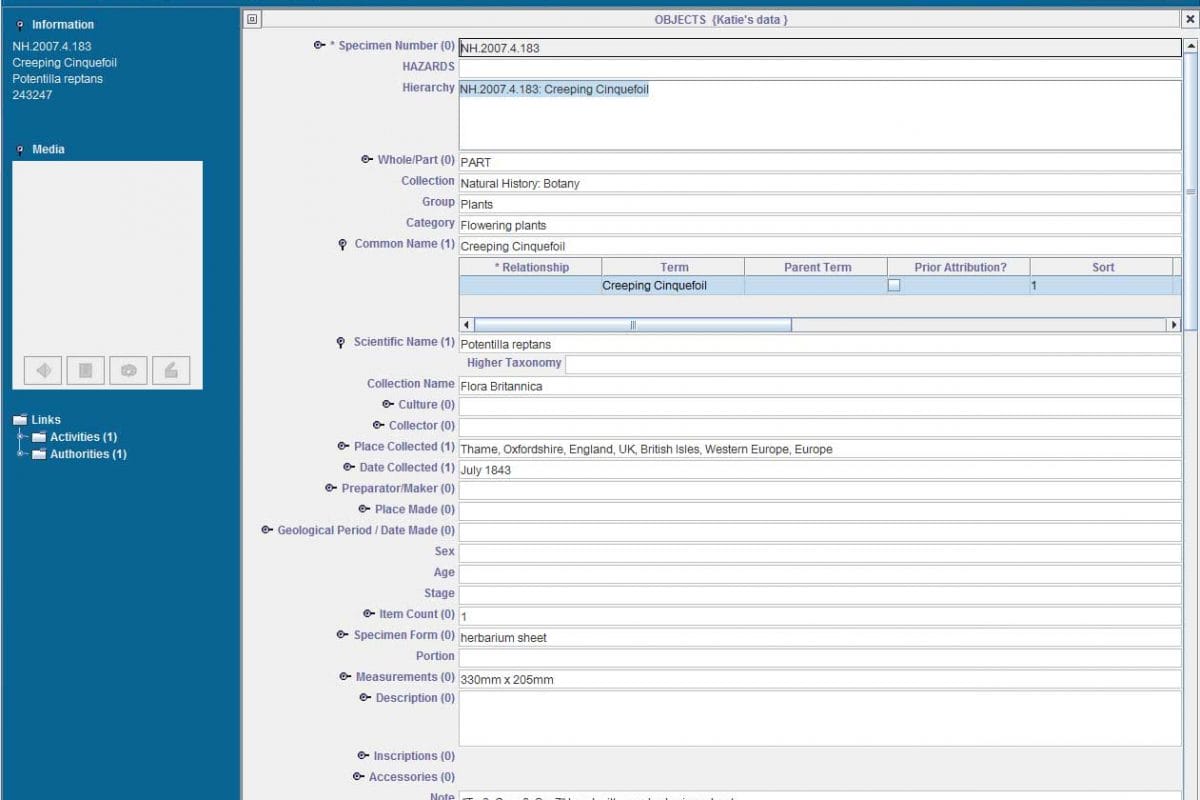Select the video clapperboard icon in the Media panel
Screen dimensions: 1200x800
tap(170, 370)
